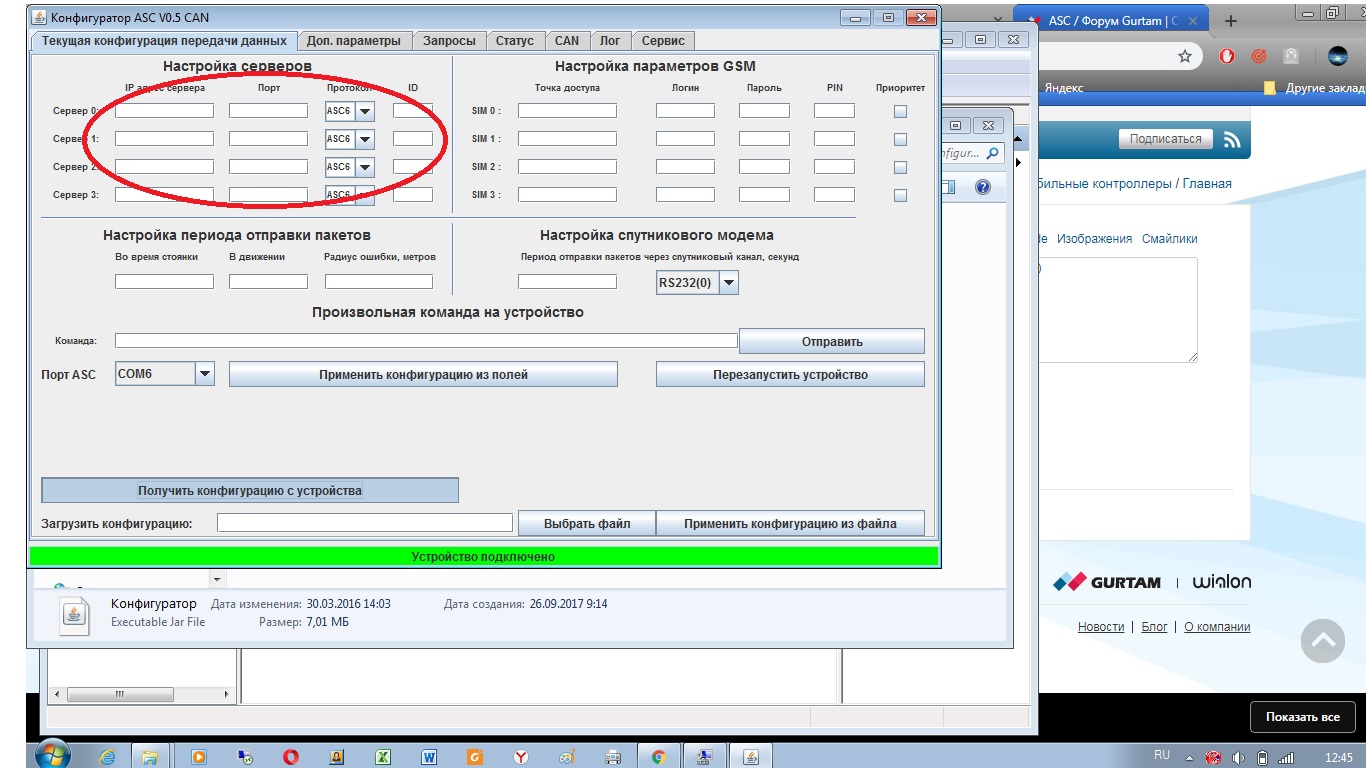Toggle the priority checkbox for SIM 1
This screenshot has height=768, width=1366.
(900, 140)
